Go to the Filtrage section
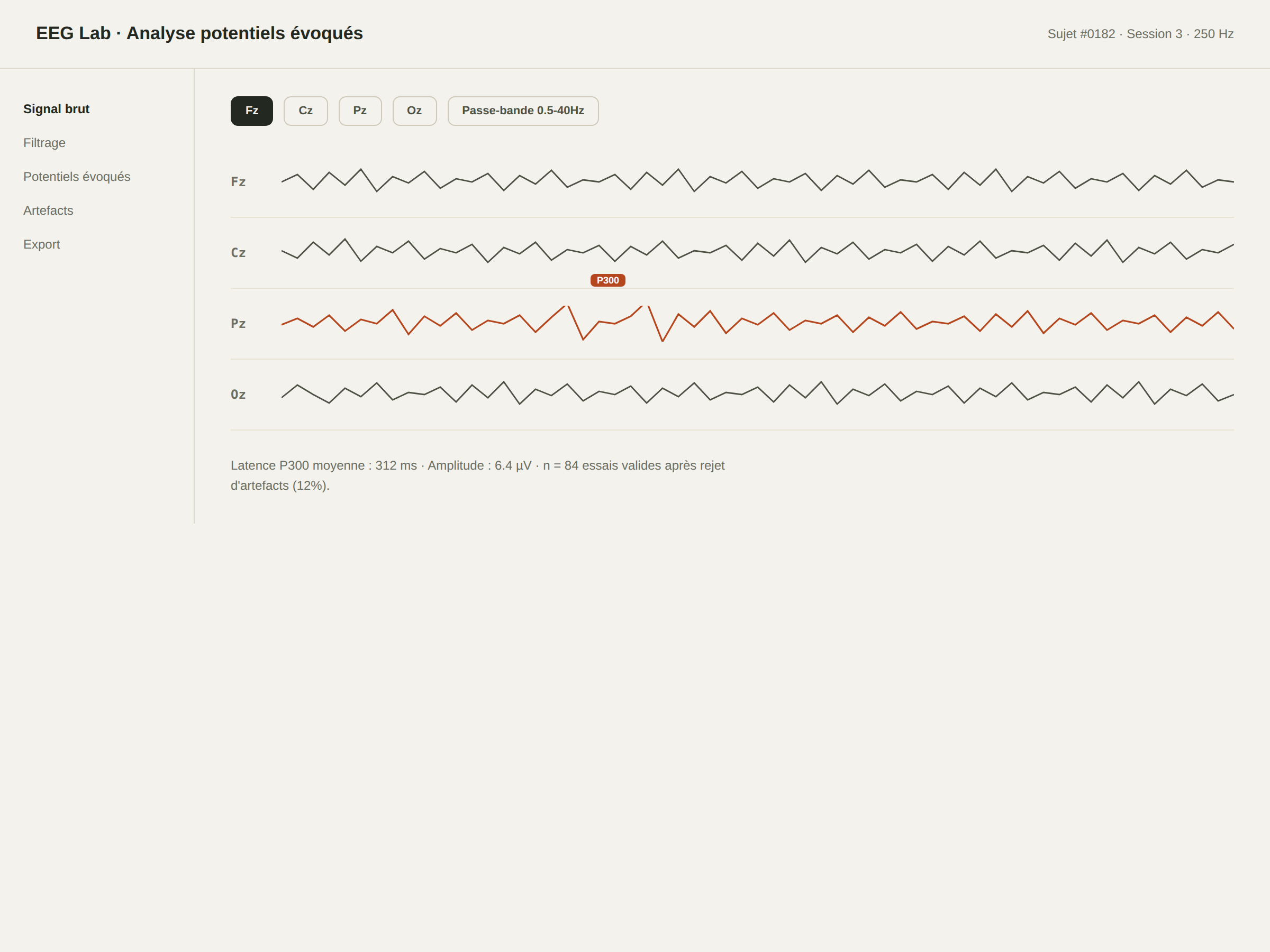Screen dimensions: 1270x952 coord(44,143)
